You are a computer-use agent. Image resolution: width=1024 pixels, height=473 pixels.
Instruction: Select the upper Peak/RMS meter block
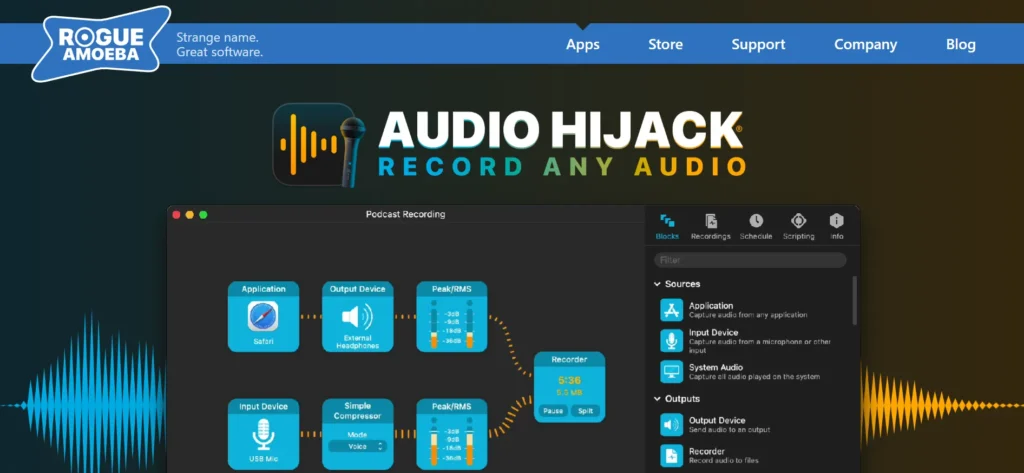452,317
